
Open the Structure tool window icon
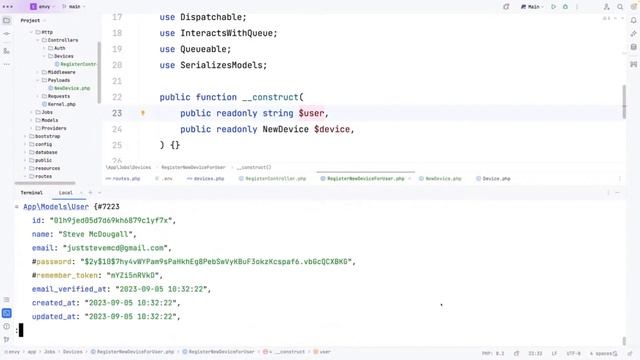click(7, 51)
